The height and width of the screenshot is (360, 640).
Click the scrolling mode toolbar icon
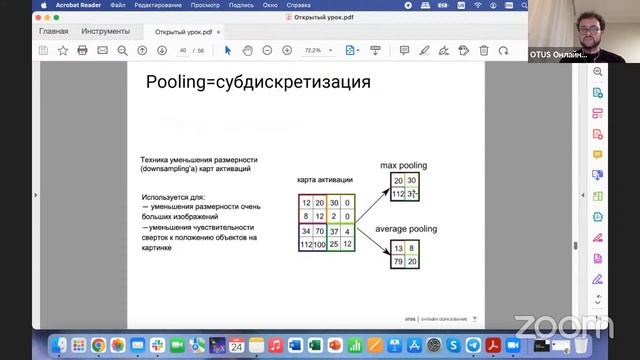coord(375,51)
